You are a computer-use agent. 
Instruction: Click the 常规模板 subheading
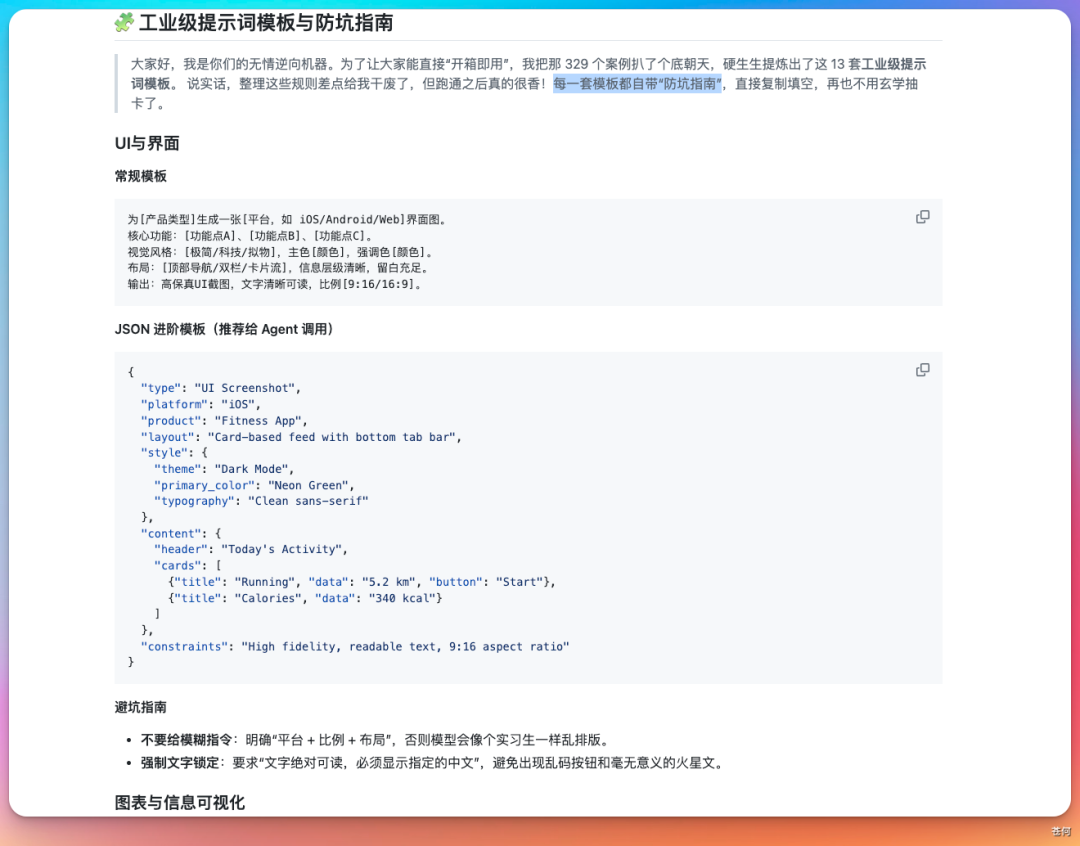[141, 176]
